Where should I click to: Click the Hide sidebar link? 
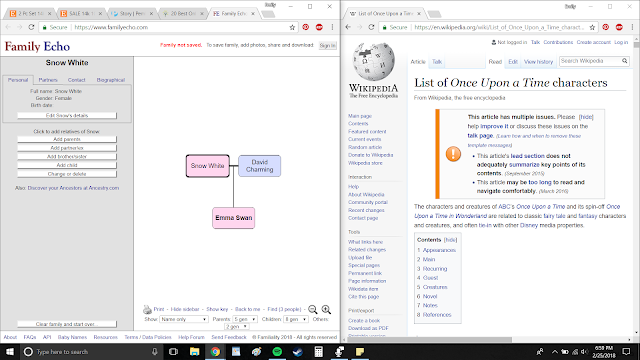click(185, 309)
